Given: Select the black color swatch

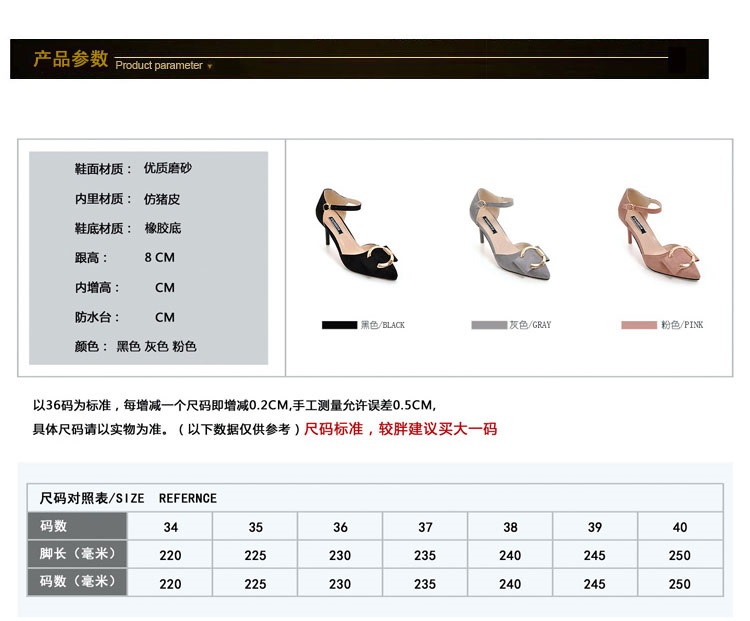Looking at the screenshot, I should [339, 325].
